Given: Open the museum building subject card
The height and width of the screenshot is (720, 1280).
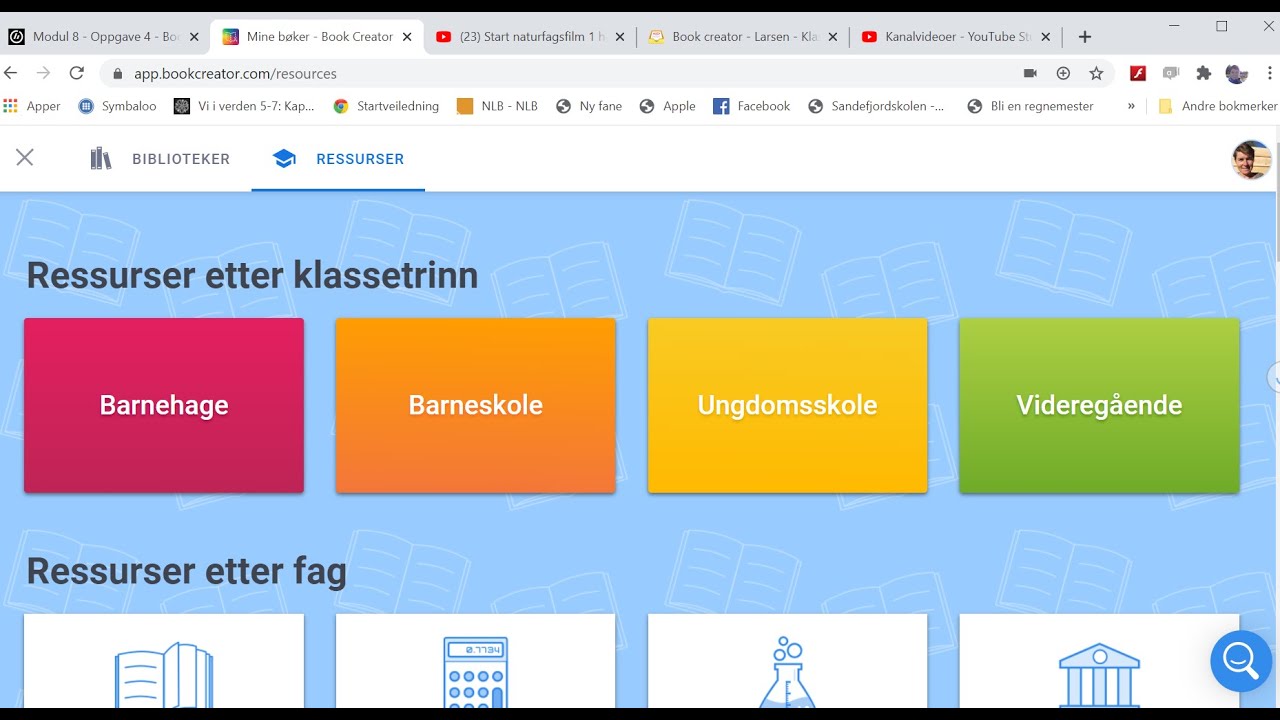Looking at the screenshot, I should point(1099,661).
